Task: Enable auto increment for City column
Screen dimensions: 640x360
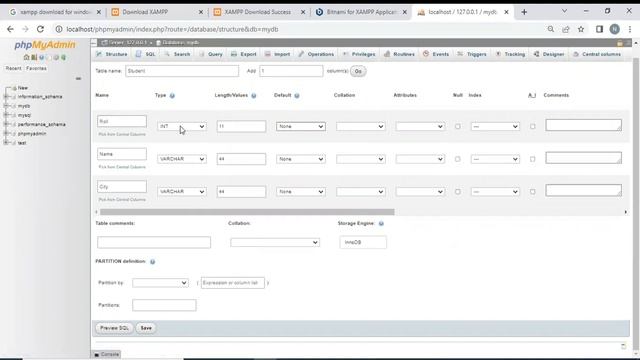Action: [x=532, y=192]
